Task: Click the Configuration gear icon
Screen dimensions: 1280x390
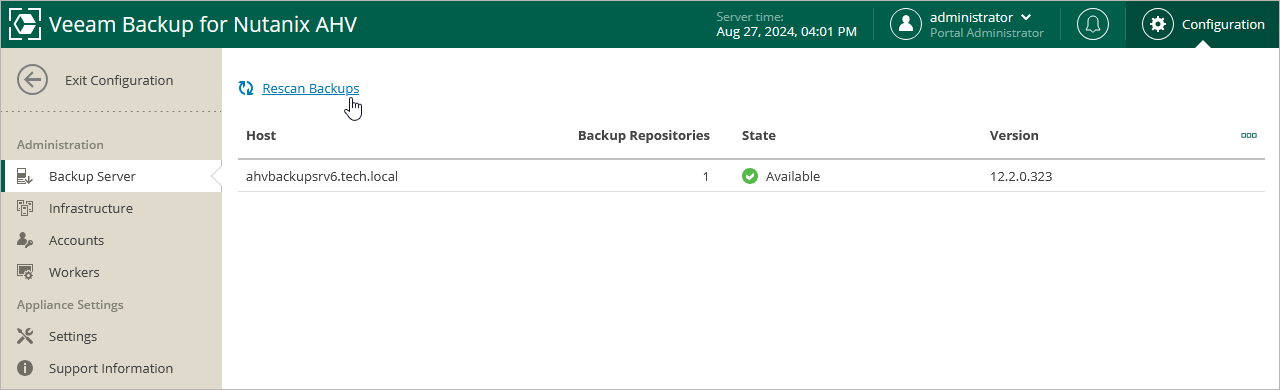Action: click(x=1158, y=24)
